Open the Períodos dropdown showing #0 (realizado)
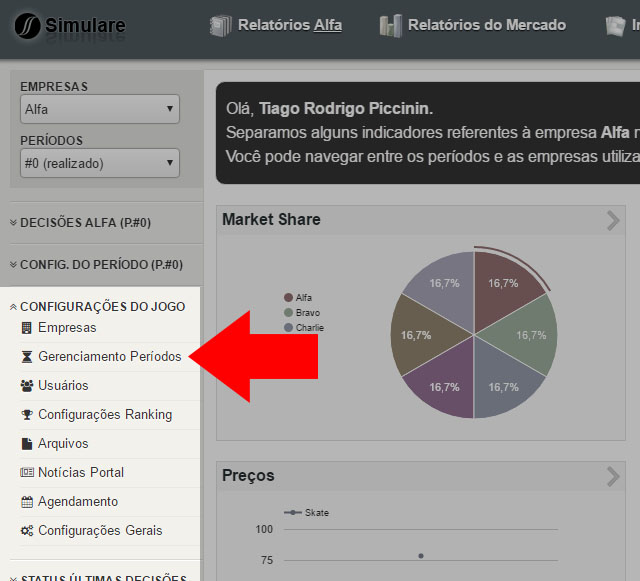This screenshot has width=640, height=581. tap(100, 163)
